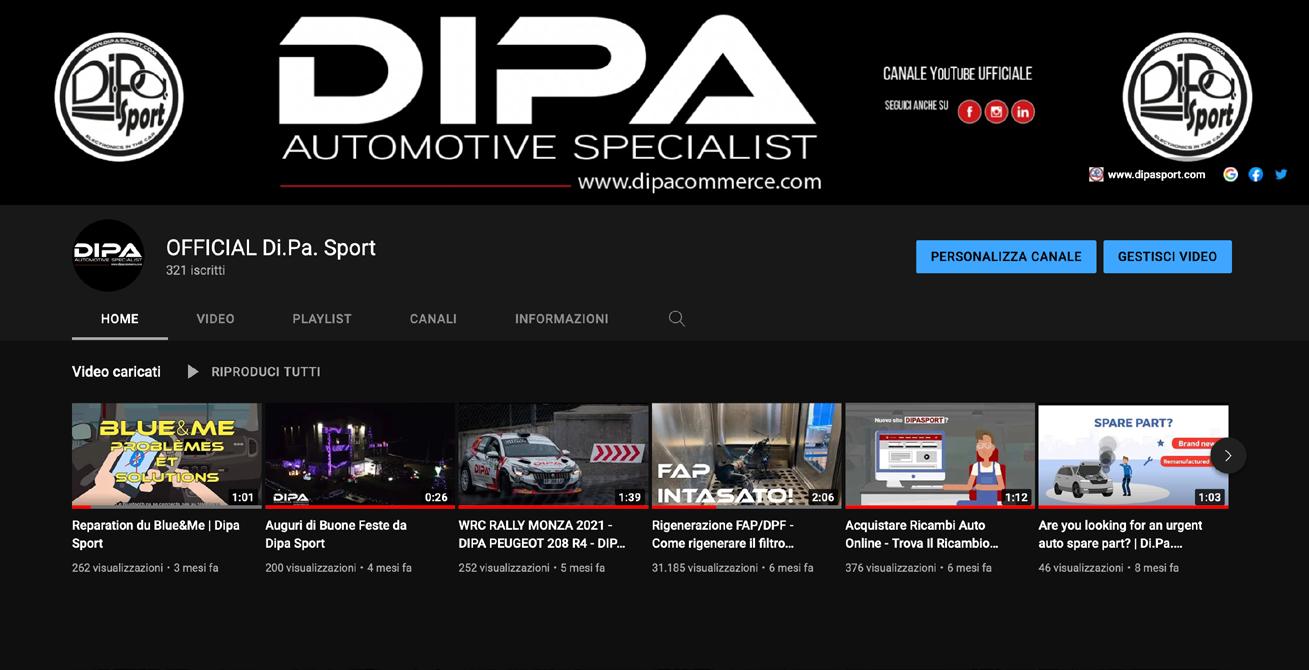Screen dimensions: 1309x670
Task: Click title Reparation du Blue&Me | Dipa Sport
Action: [156, 534]
